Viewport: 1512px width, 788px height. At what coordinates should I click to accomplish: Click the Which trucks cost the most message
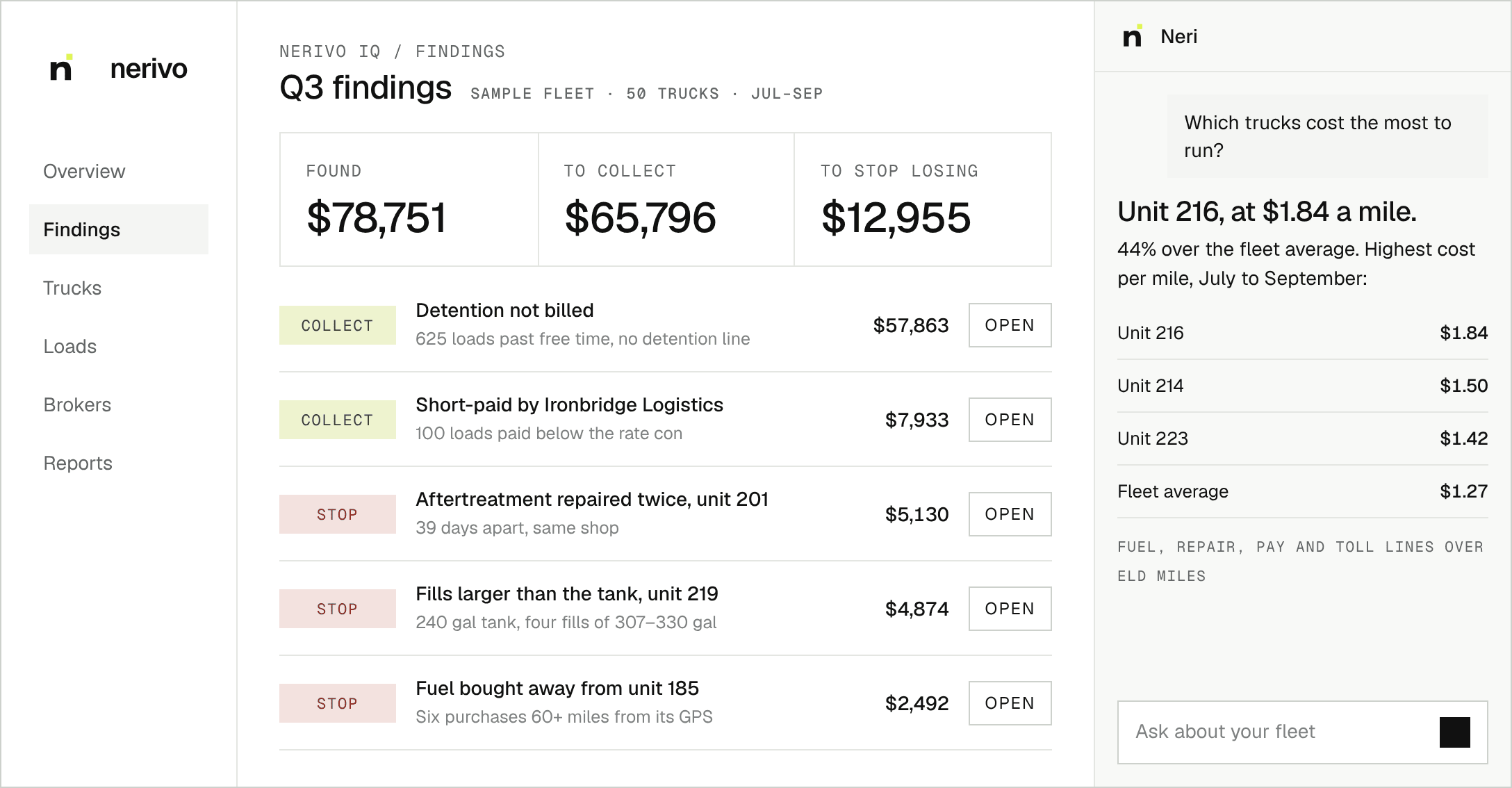1327,136
